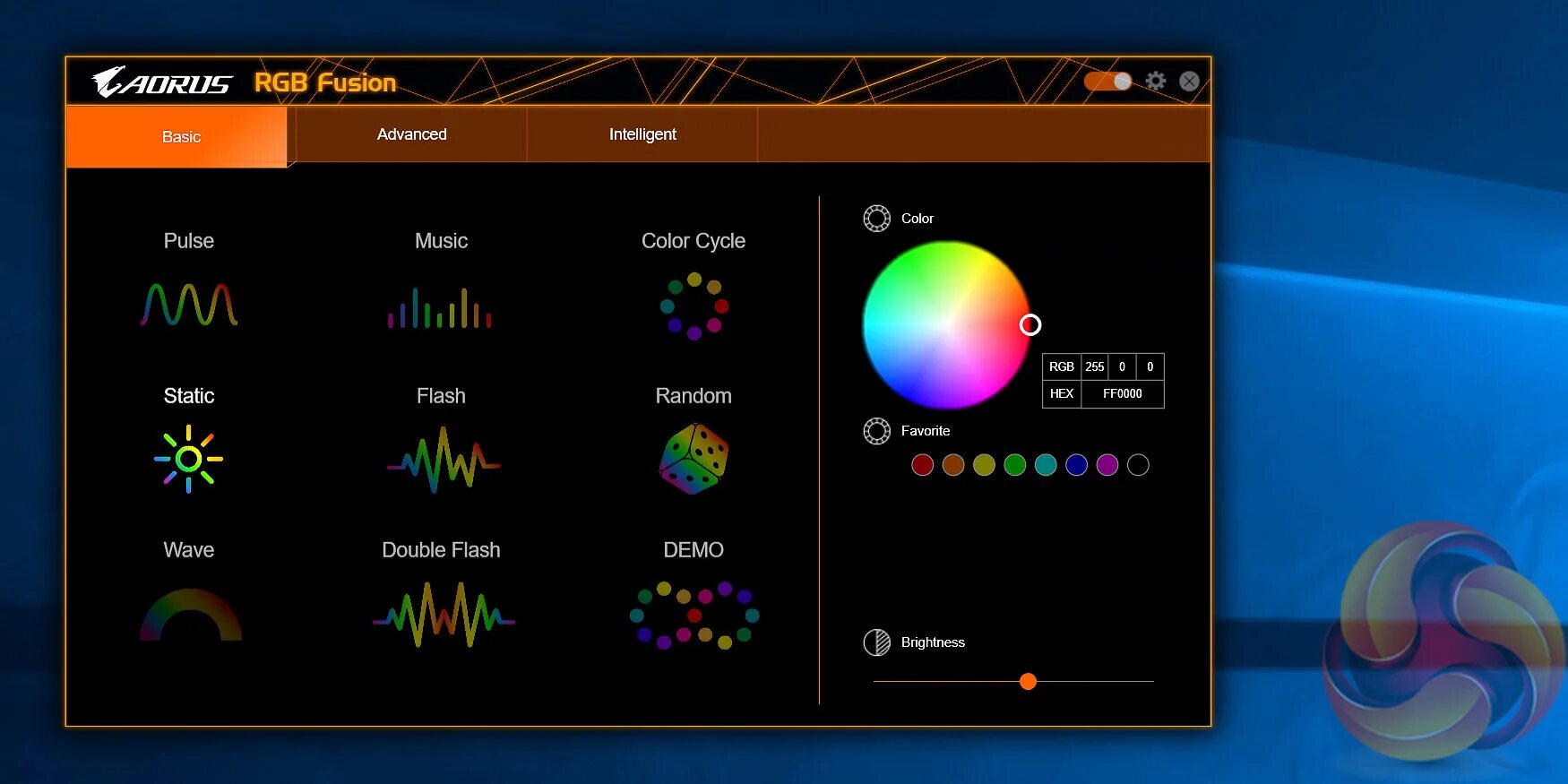This screenshot has height=784, width=1568.
Task: Pick the blue favorite swatch
Action: pyautogui.click(x=1077, y=465)
